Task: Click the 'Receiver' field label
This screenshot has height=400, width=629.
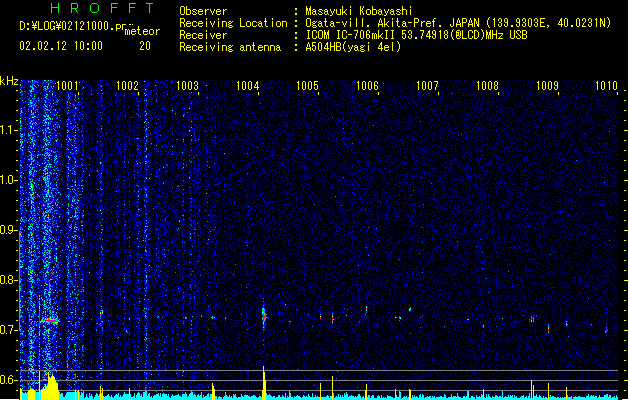Action: tap(203, 35)
